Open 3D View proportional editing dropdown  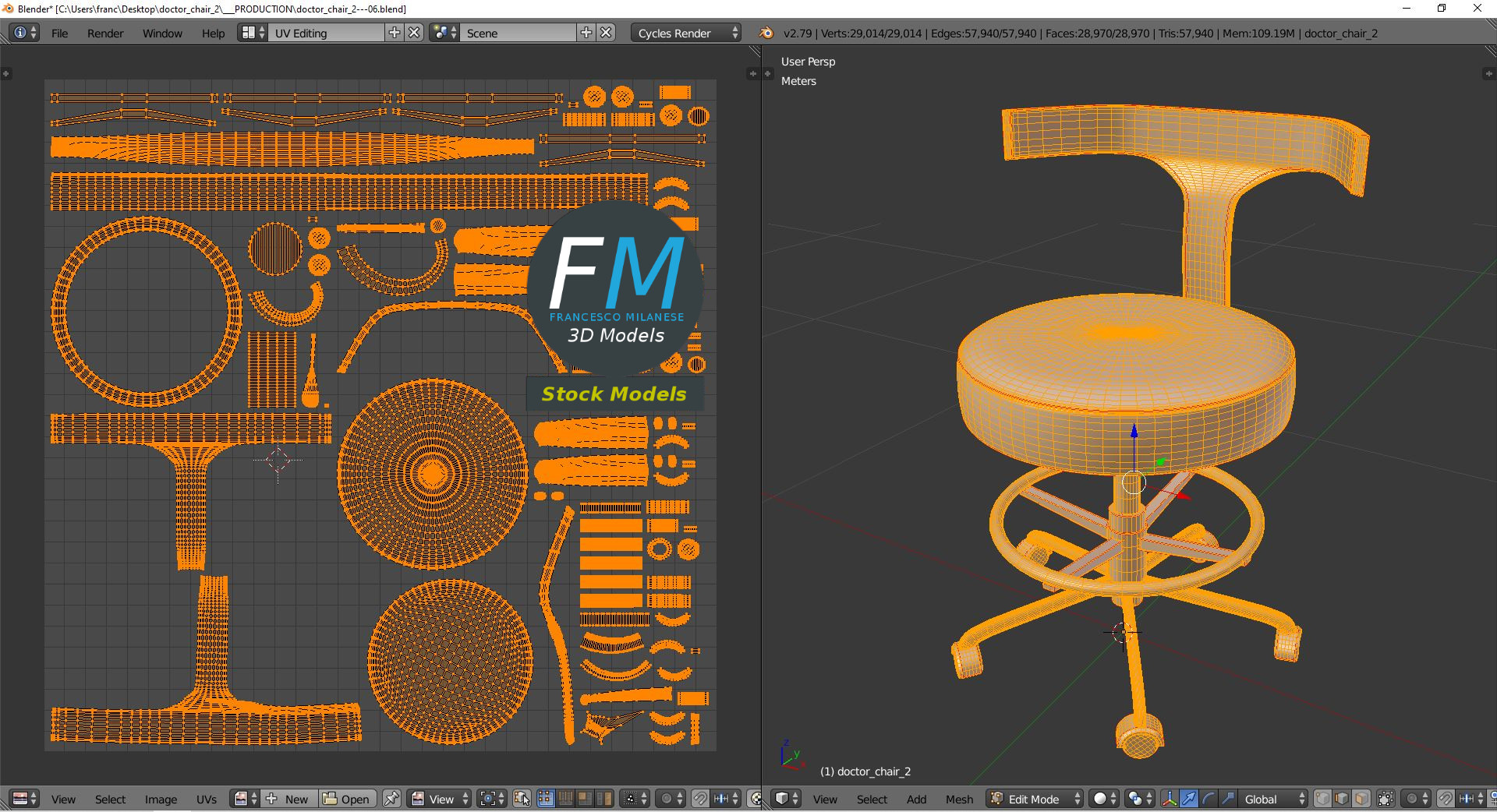pyautogui.click(x=1416, y=799)
